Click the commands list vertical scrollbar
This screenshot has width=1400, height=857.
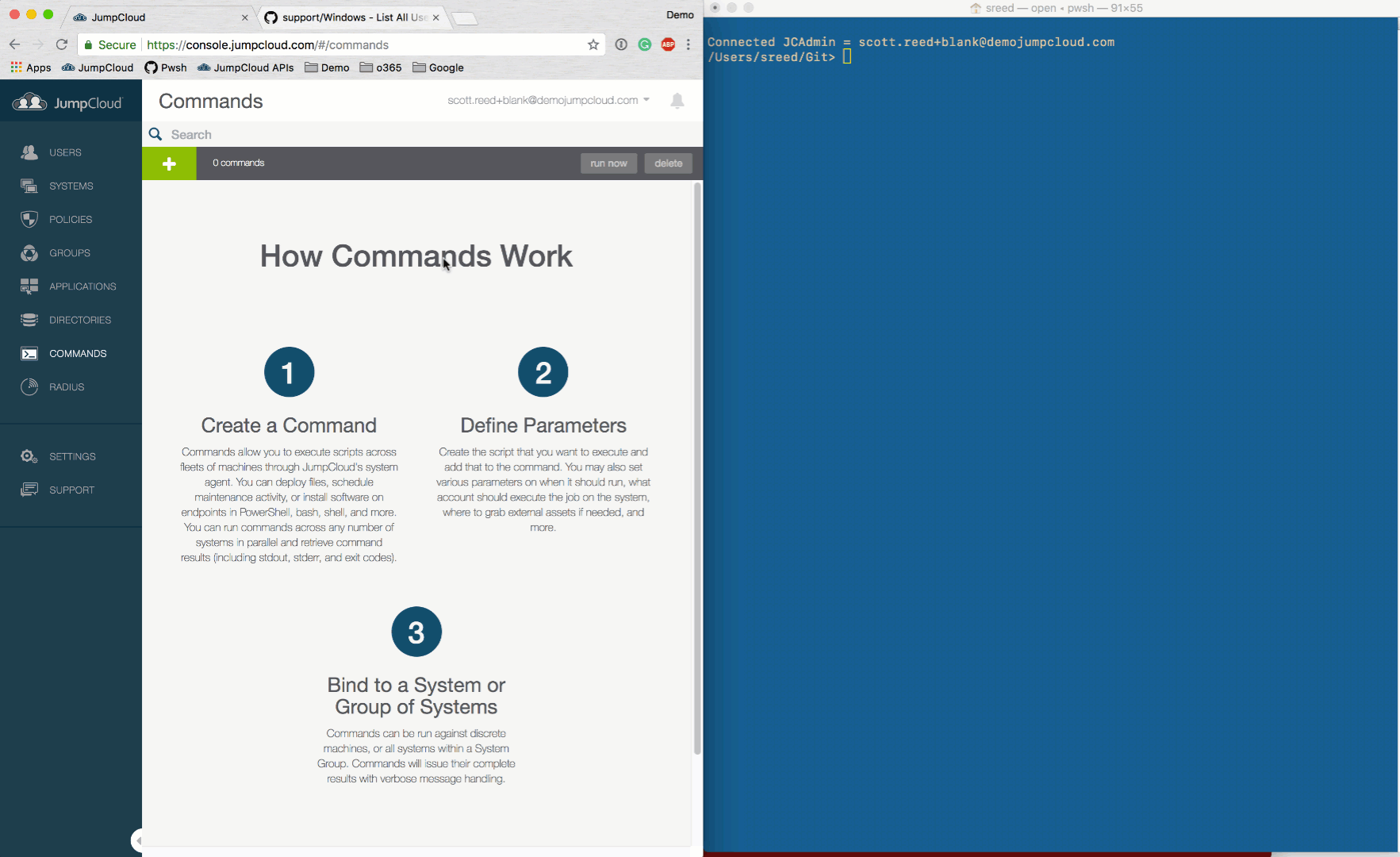(697, 468)
